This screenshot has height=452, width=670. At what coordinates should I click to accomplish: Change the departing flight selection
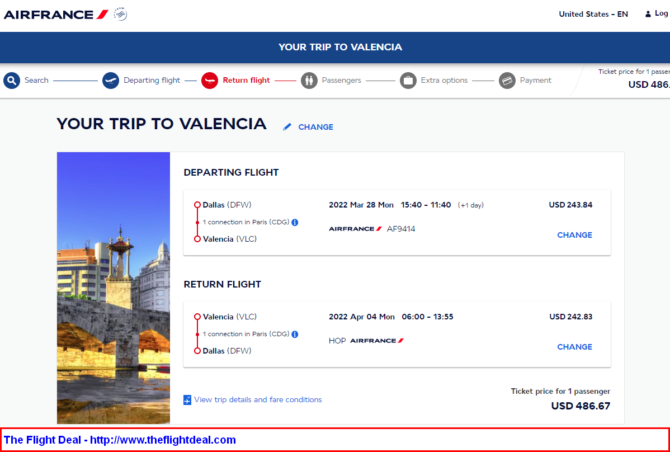click(575, 235)
